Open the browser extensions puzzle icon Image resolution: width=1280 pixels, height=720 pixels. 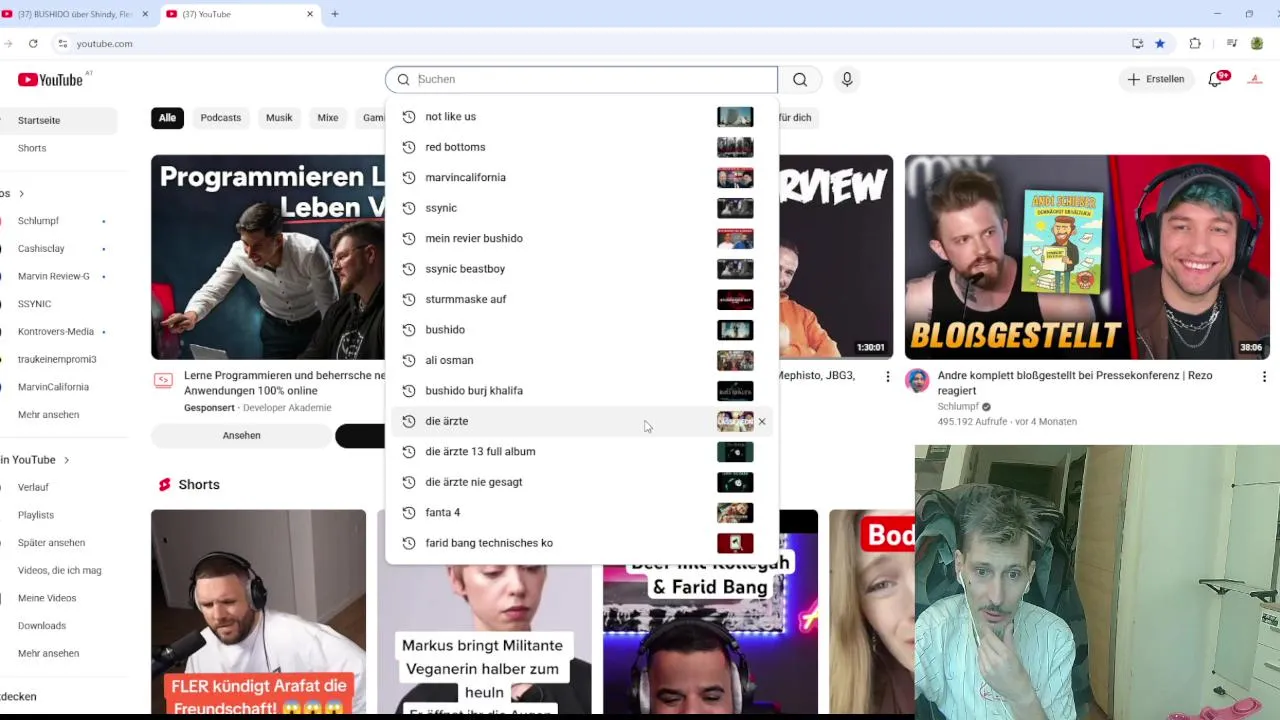point(1195,43)
